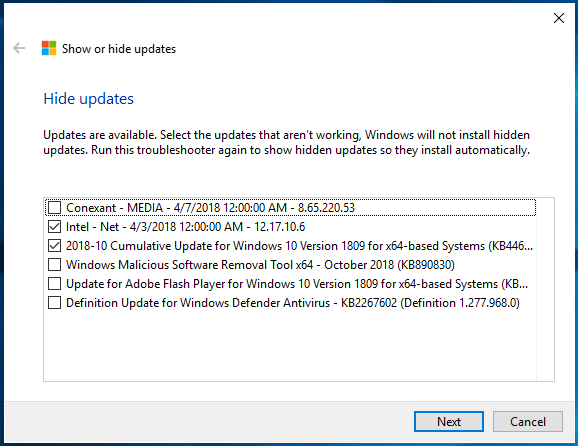
Task: Select the Conexant MEDIA 8.65.220.53 entry text
Action: click(210, 208)
